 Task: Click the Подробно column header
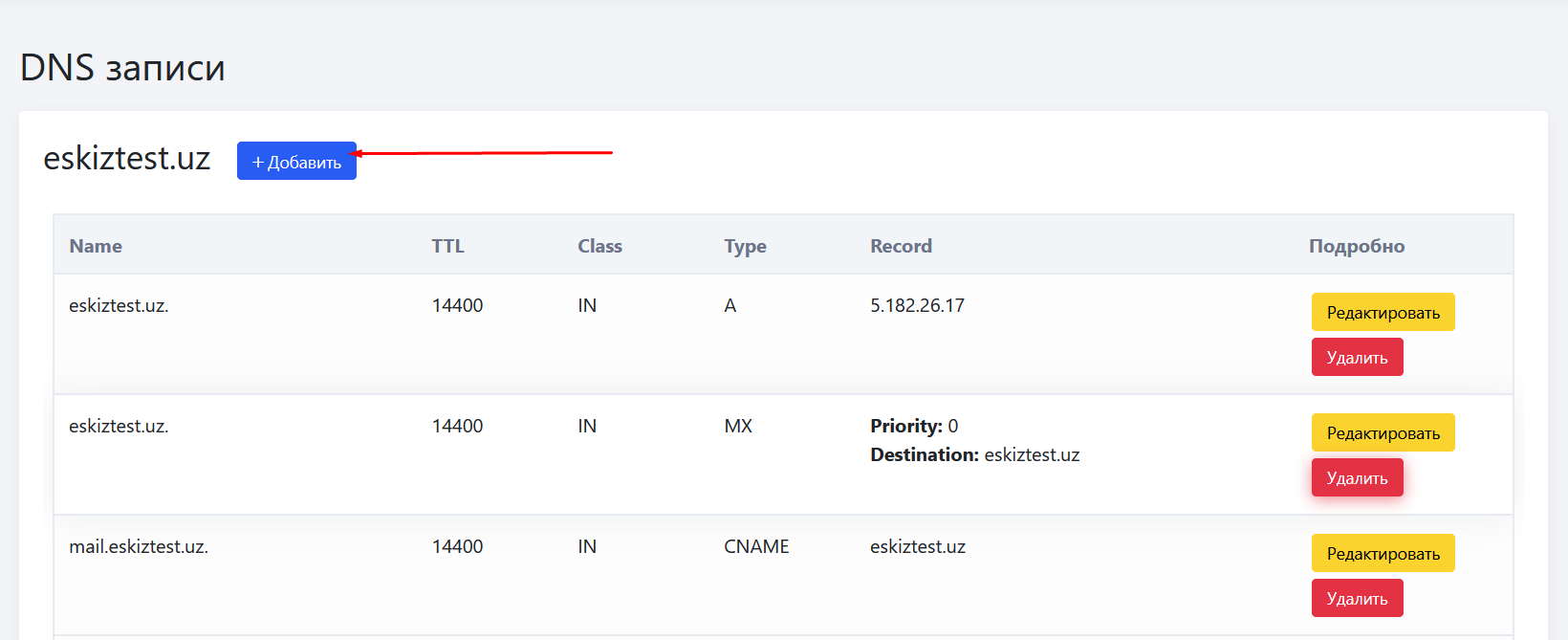pyautogui.click(x=1356, y=246)
